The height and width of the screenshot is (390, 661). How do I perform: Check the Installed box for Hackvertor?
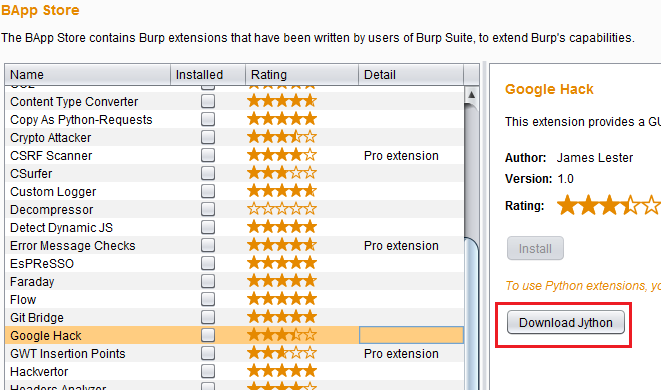[208, 371]
